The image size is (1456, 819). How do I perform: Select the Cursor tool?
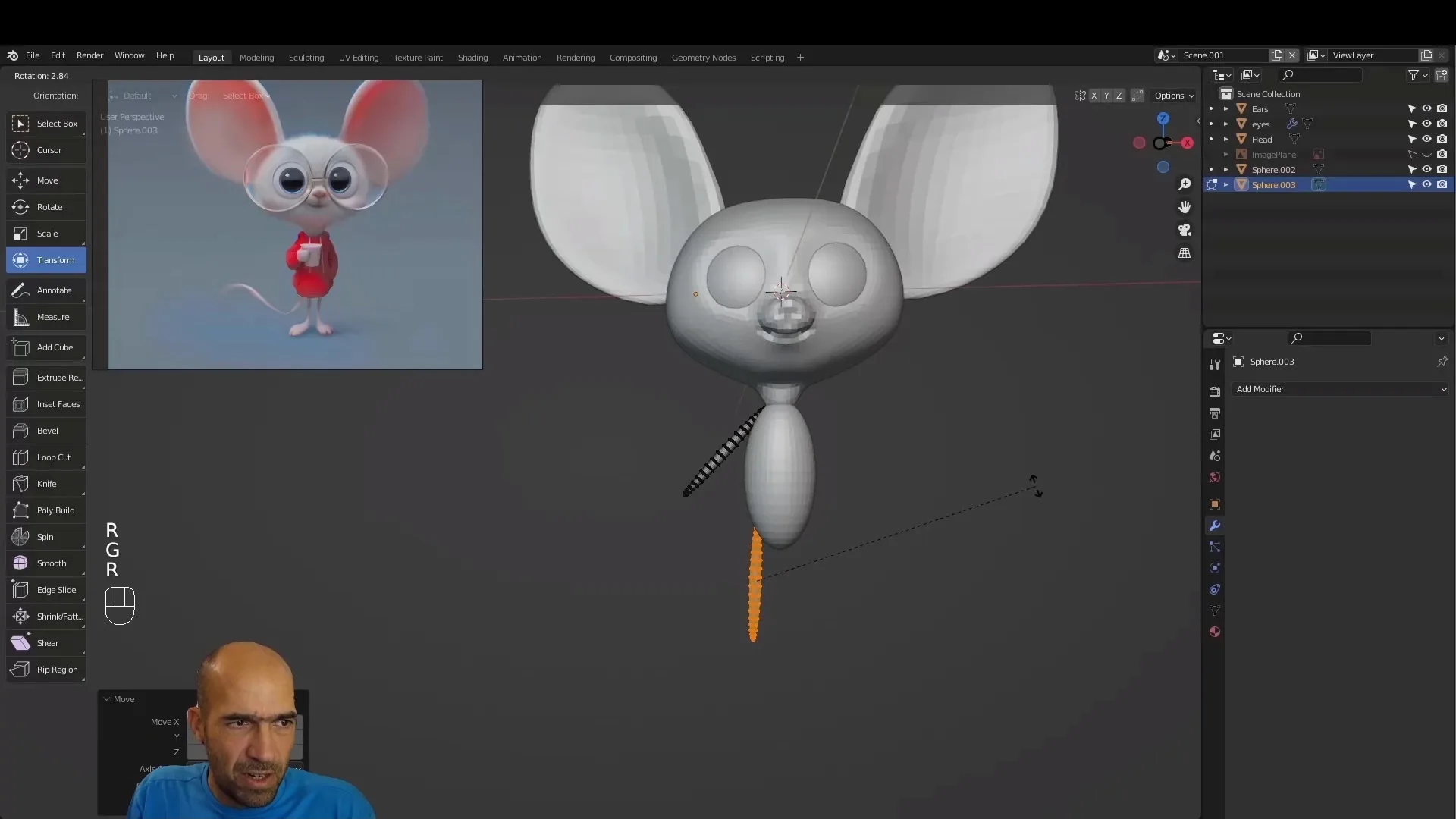(x=45, y=150)
